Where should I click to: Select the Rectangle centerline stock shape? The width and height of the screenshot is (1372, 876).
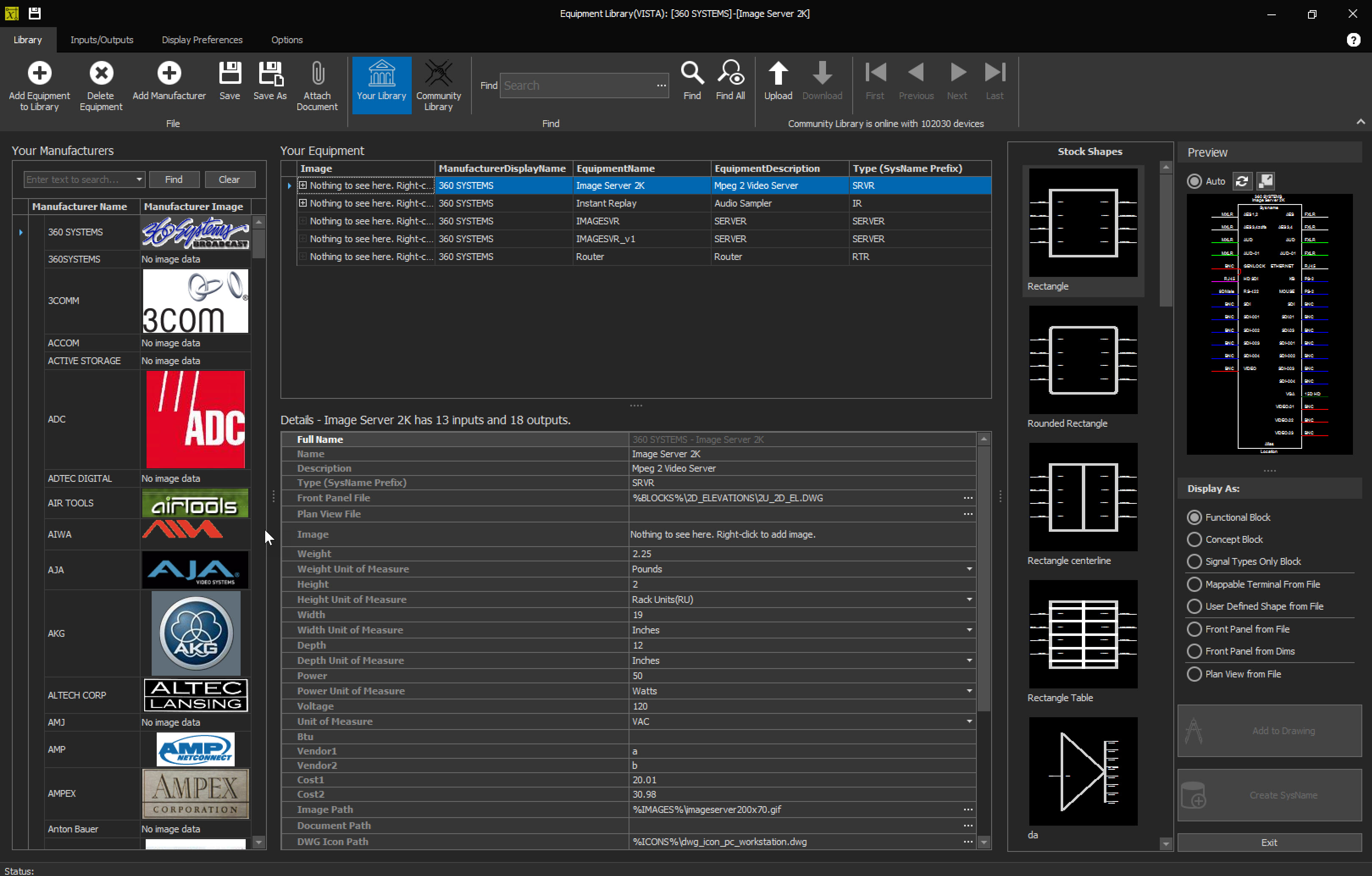click(1083, 497)
